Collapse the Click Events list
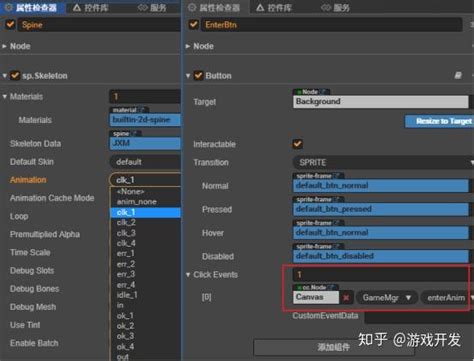 point(188,275)
